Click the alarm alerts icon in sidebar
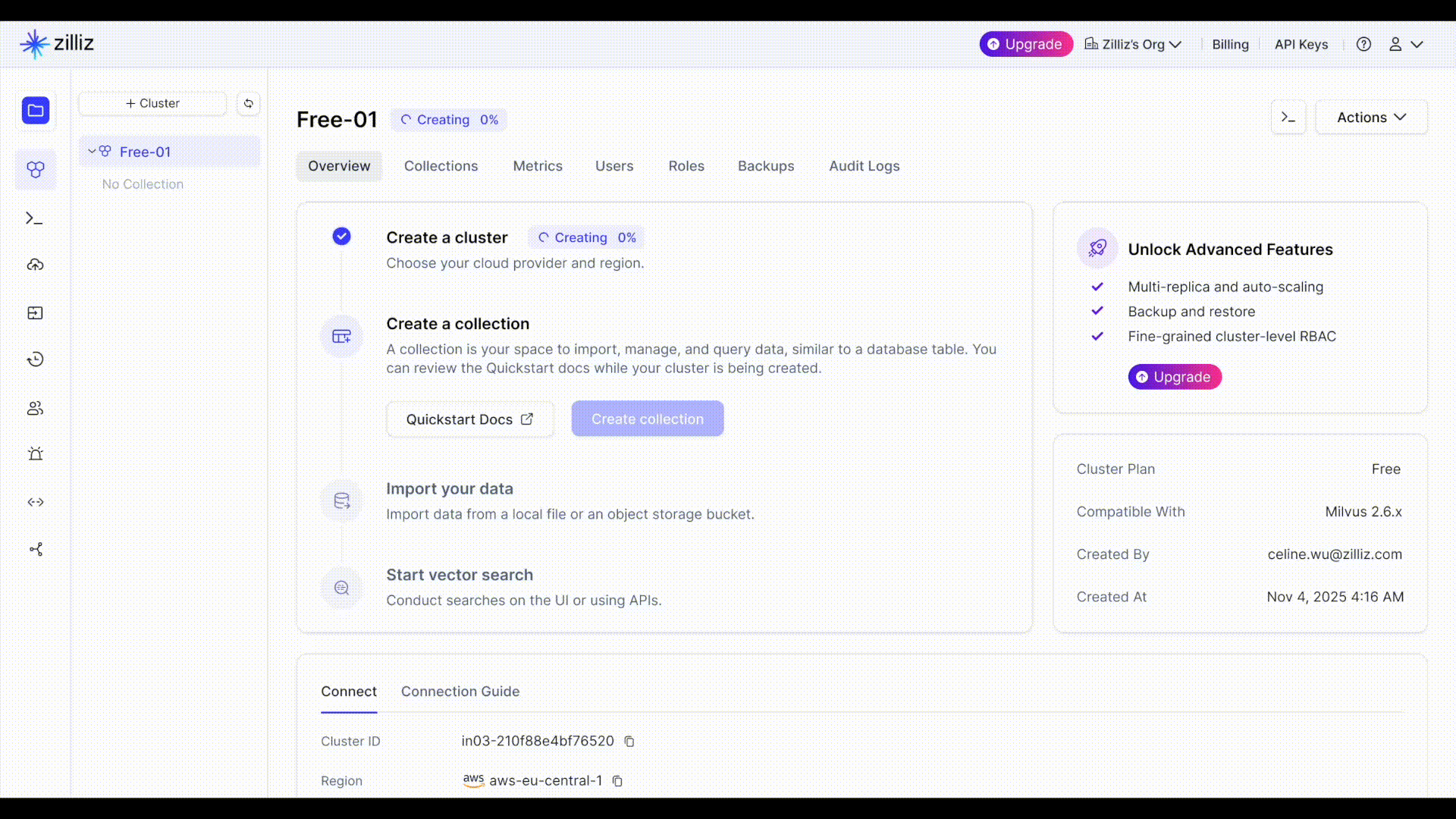 click(36, 453)
